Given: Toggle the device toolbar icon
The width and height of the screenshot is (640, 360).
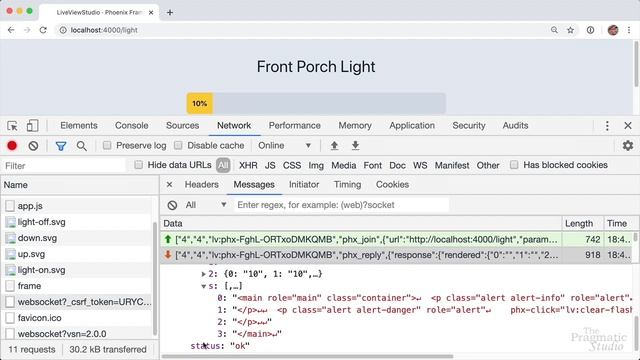Looking at the screenshot, I should 32,126.
